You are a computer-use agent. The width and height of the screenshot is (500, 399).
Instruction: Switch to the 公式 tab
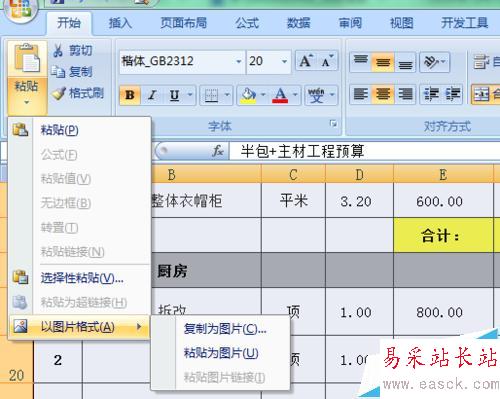[247, 23]
